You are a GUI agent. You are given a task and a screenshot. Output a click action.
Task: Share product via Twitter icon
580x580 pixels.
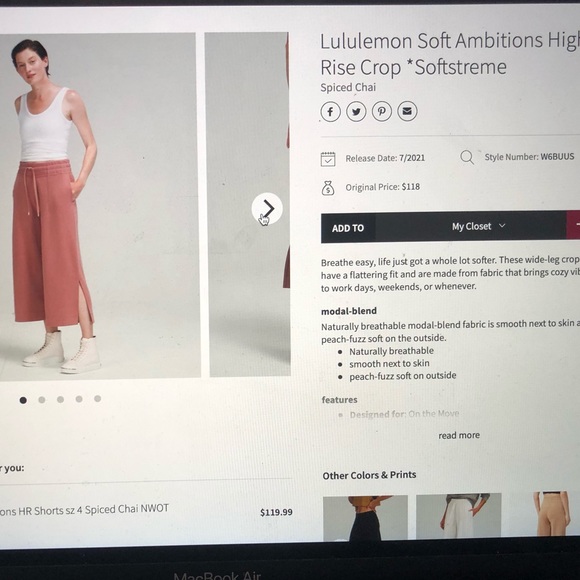pos(356,112)
